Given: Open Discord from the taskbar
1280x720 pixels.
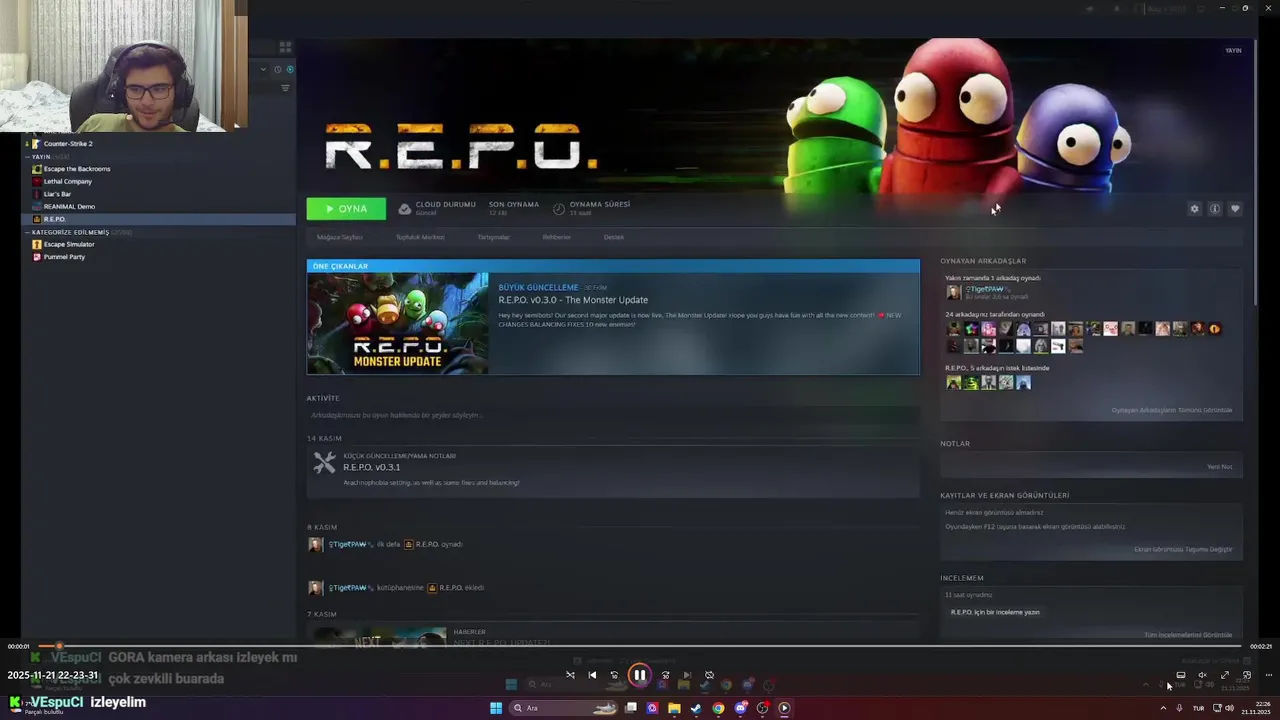Looking at the screenshot, I should point(740,708).
